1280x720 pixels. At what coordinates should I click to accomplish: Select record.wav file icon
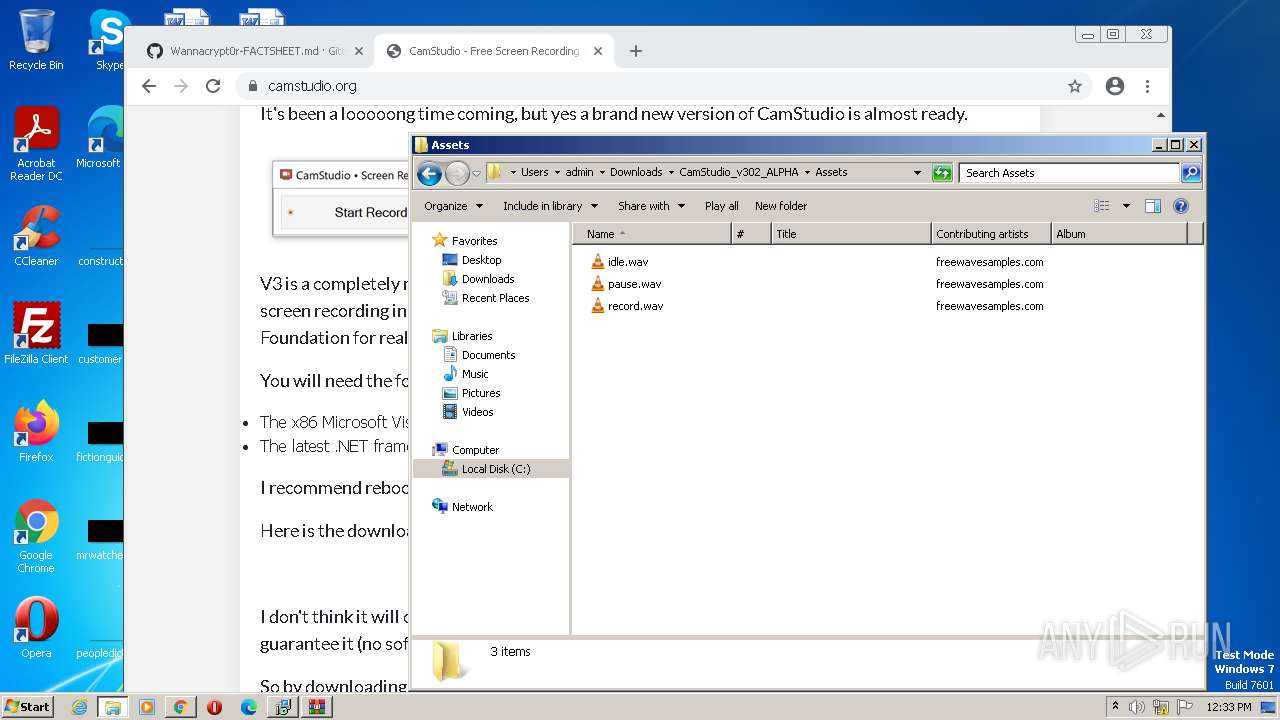[597, 306]
